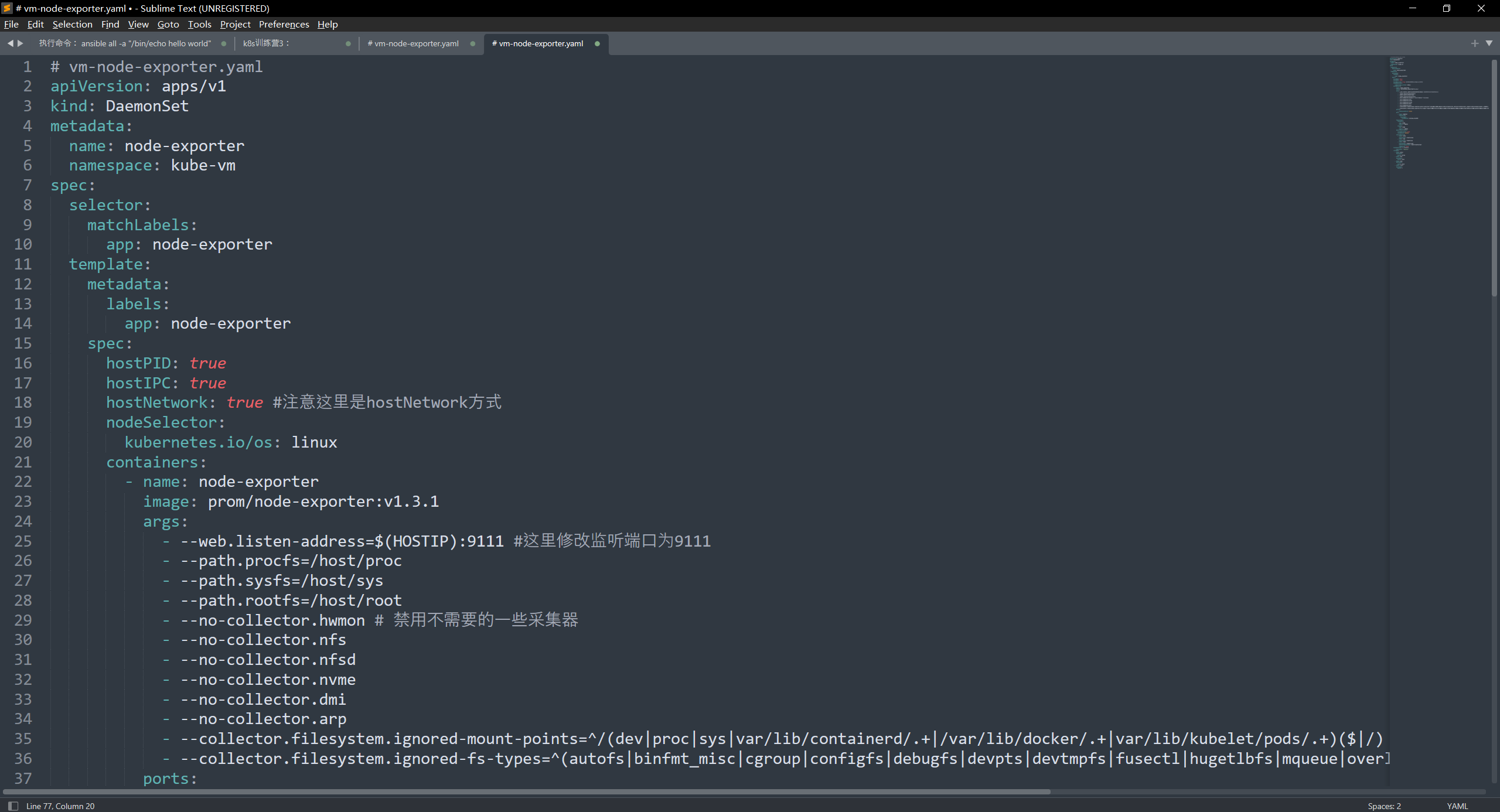Click the '#这里修改监听端口为9111' comment
The width and height of the screenshot is (1500, 812).
[612, 541]
